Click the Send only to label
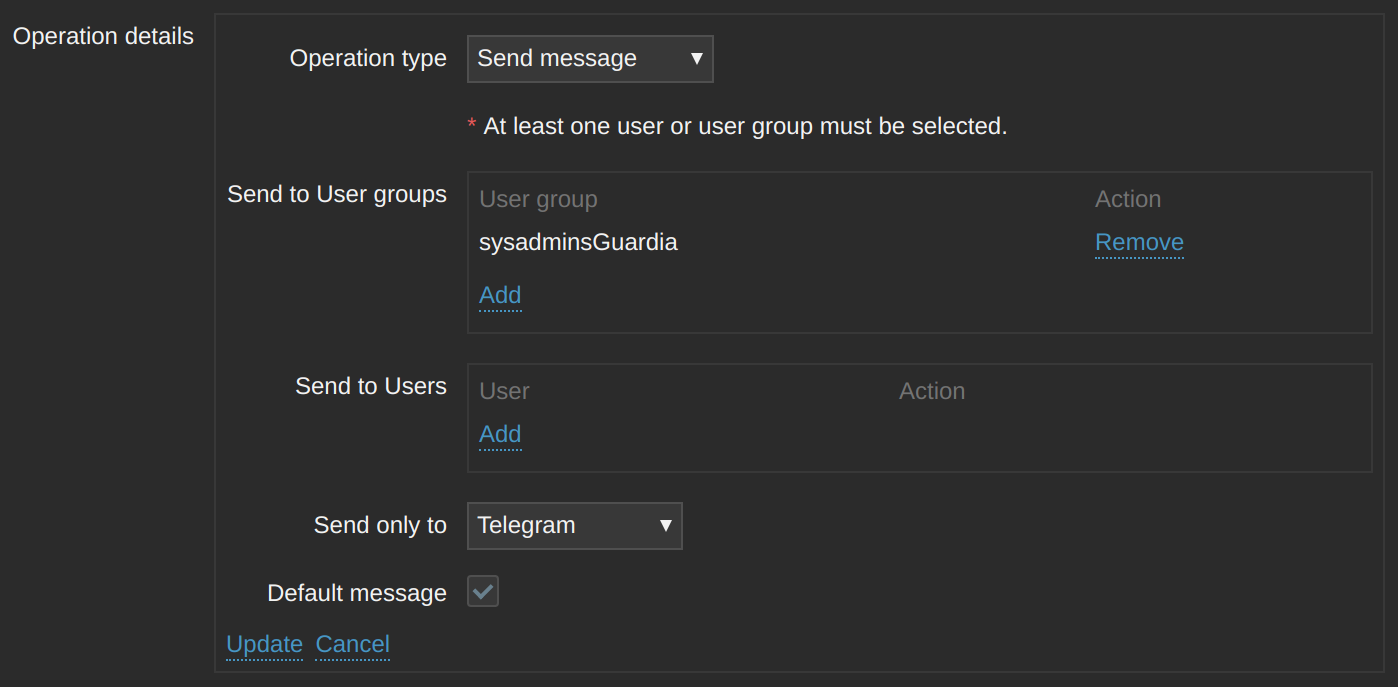Screen dimensions: 1398x687 pyautogui.click(x=380, y=526)
